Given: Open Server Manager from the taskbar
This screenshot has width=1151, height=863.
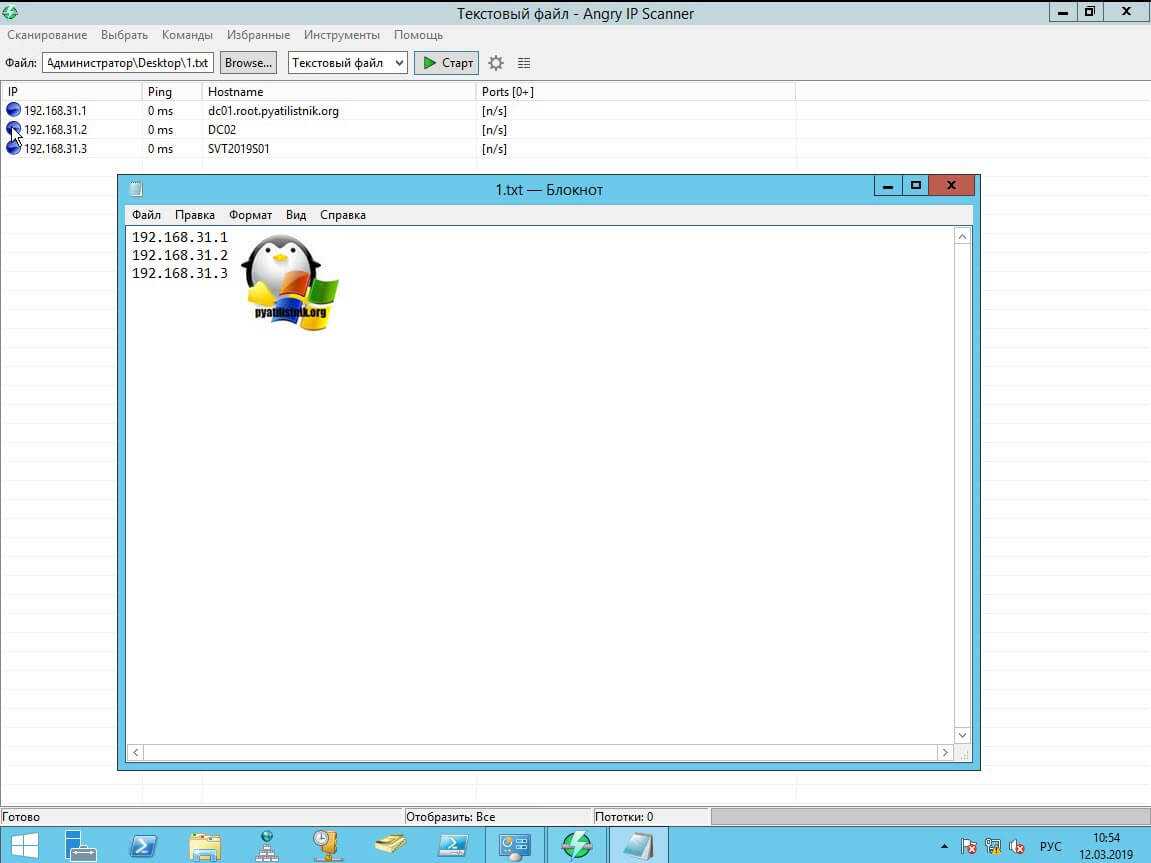Looking at the screenshot, I should click(x=81, y=846).
